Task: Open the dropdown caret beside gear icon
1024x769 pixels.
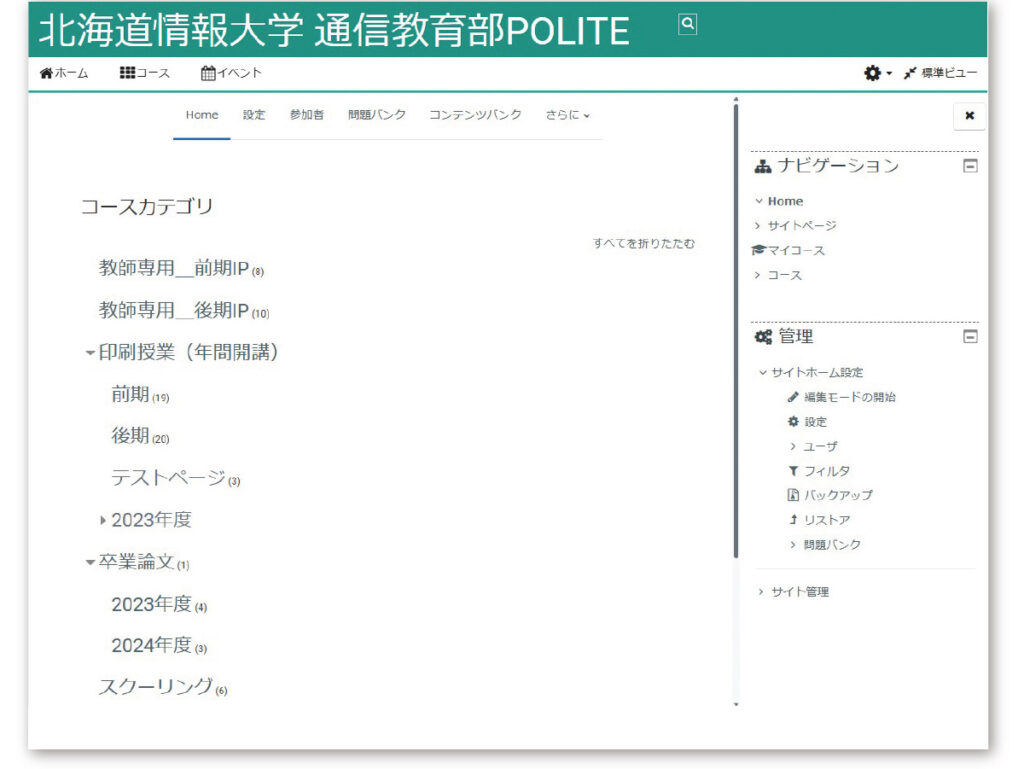Action: click(889, 74)
